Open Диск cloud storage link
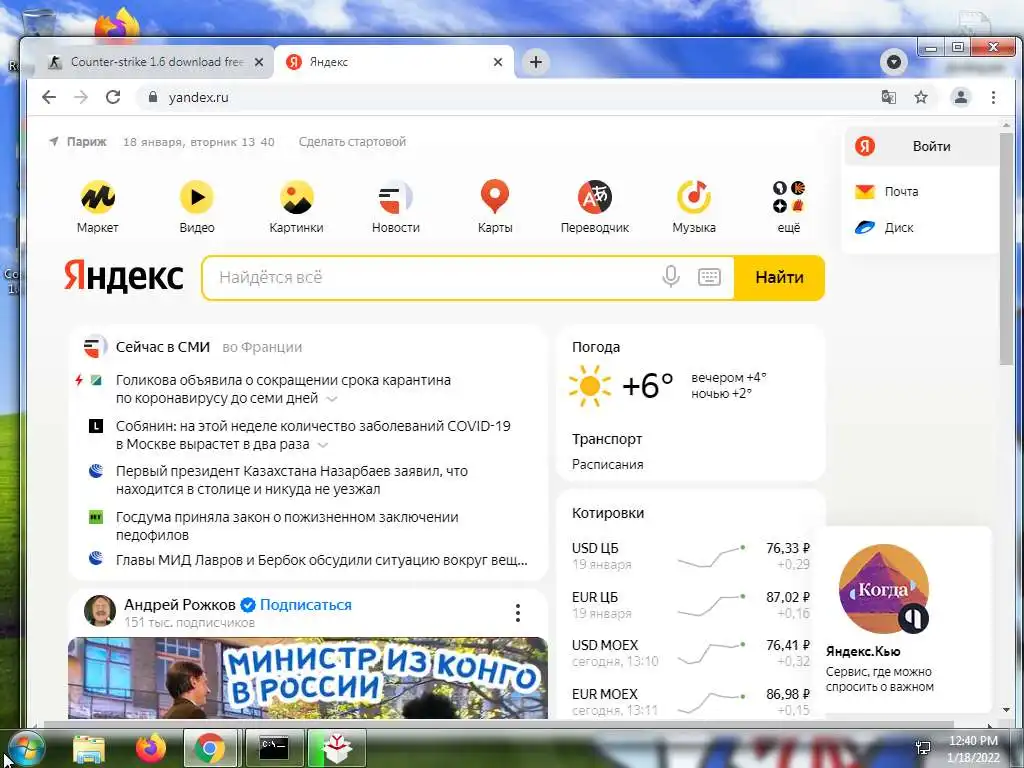1024x768 pixels. tap(899, 228)
